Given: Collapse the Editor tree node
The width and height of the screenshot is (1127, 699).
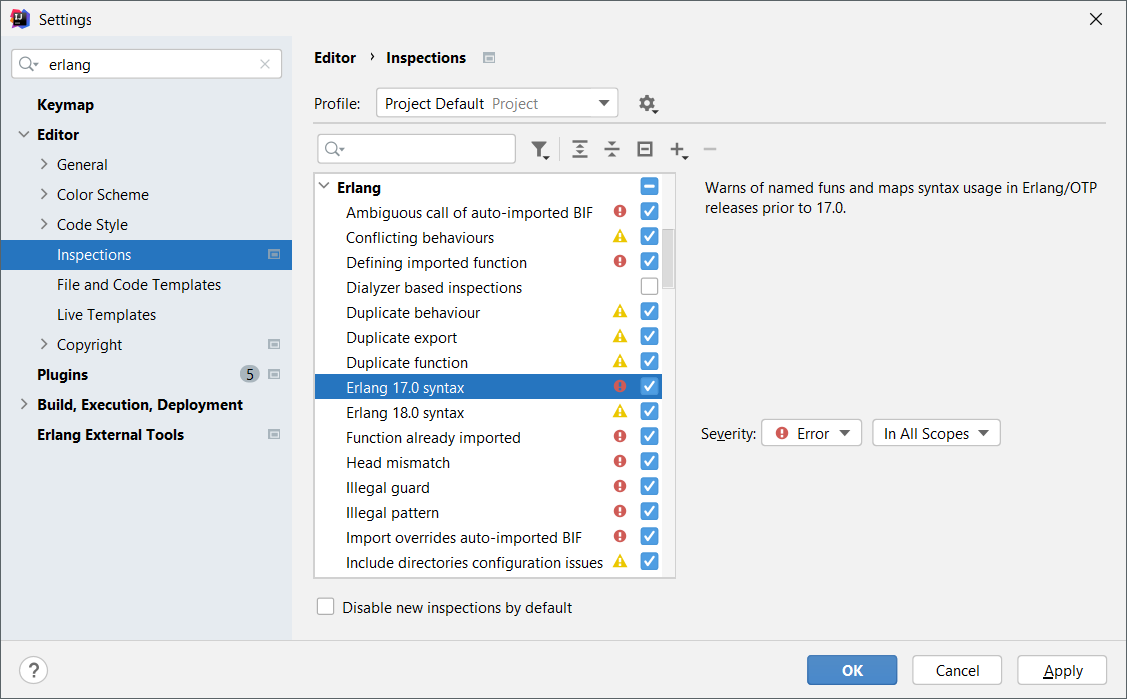Looking at the screenshot, I should (24, 134).
